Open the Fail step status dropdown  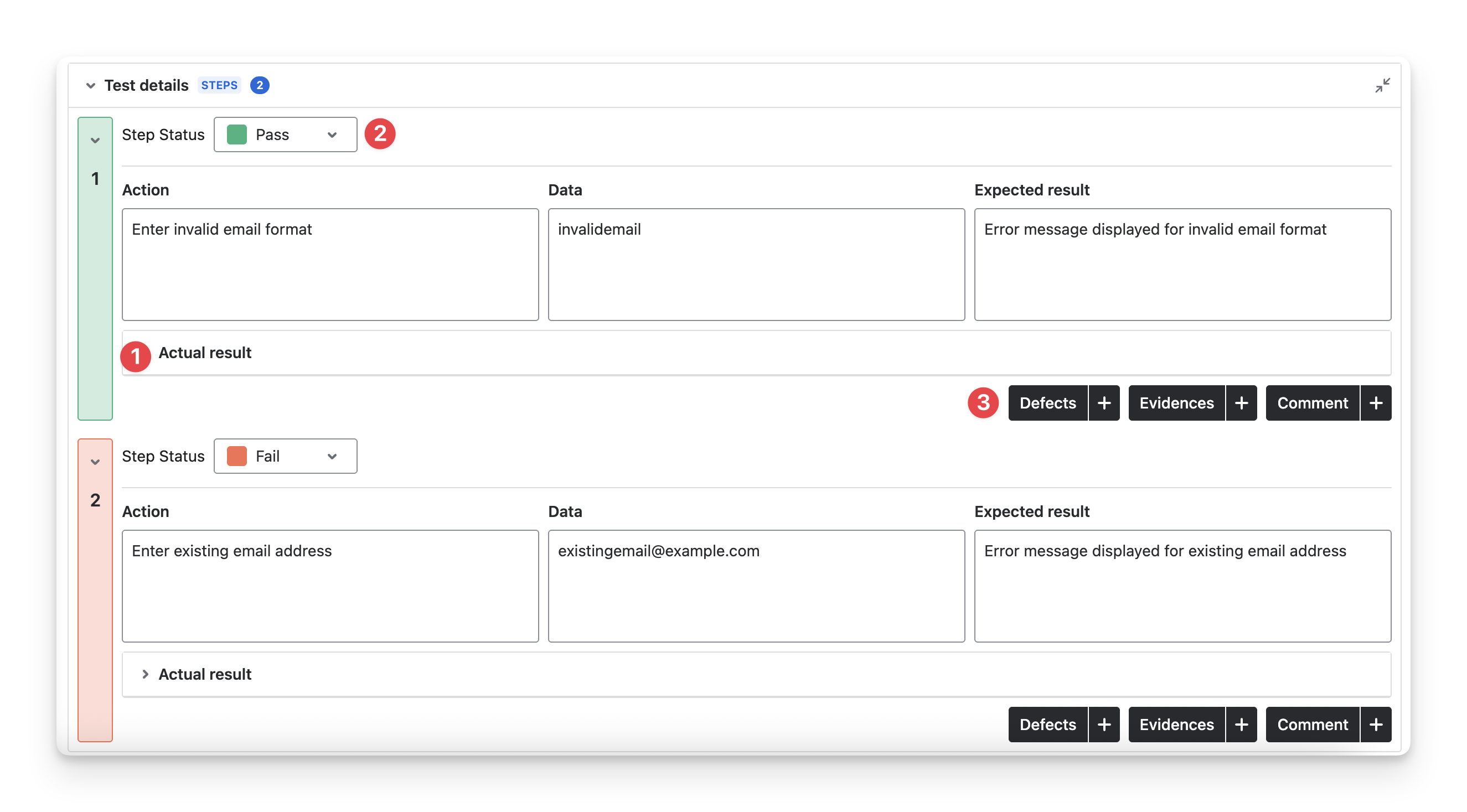[x=285, y=456]
